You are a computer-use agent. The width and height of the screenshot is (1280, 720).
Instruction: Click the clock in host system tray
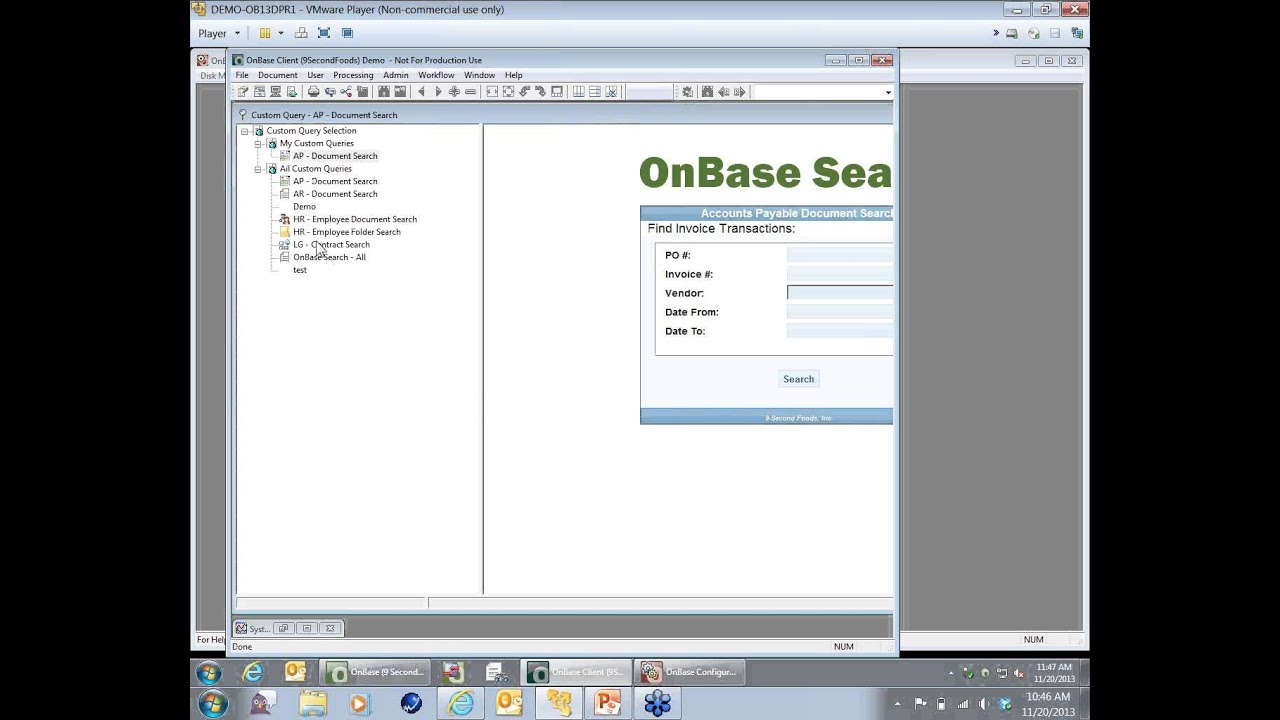(1048, 704)
